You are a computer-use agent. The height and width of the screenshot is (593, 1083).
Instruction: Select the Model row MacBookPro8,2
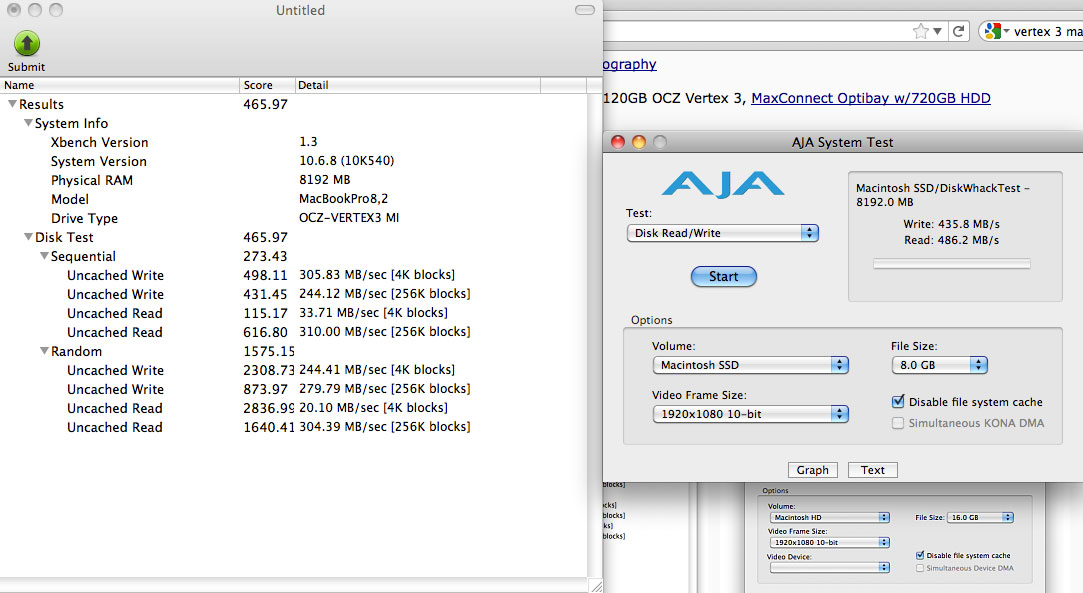[x=294, y=199]
